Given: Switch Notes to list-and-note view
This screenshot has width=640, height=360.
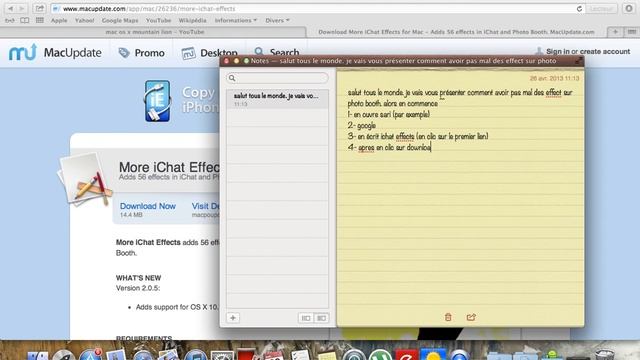Looking at the screenshot, I should pyautogui.click(x=321, y=318).
